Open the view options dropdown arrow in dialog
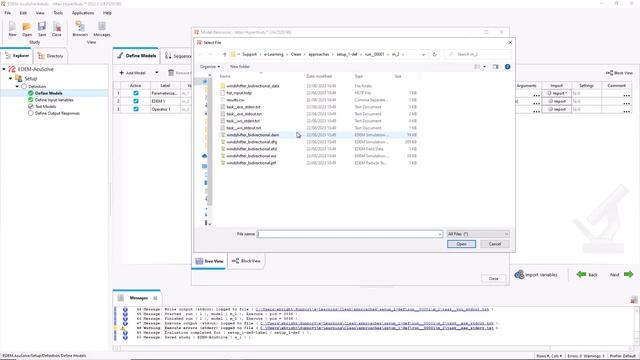 click(484, 67)
